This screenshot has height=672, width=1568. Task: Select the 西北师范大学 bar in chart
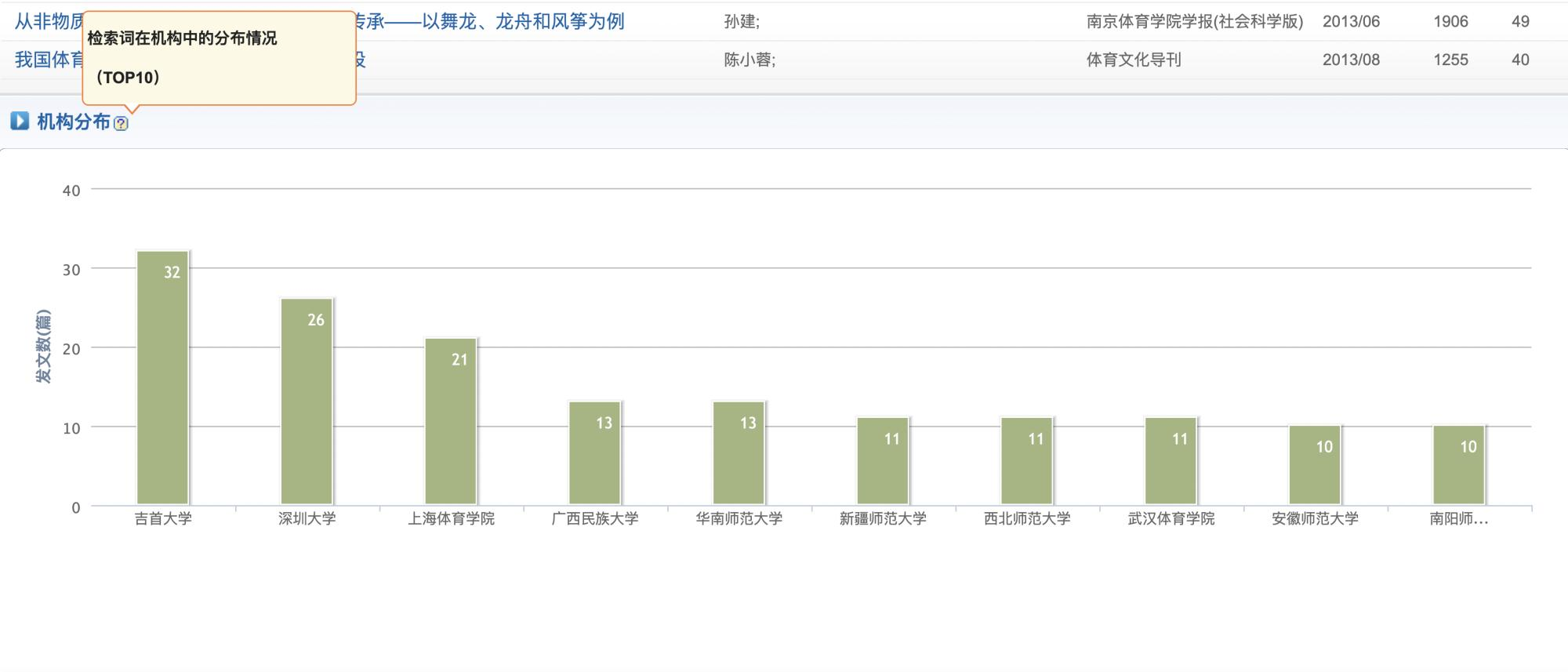pyautogui.click(x=1026, y=461)
